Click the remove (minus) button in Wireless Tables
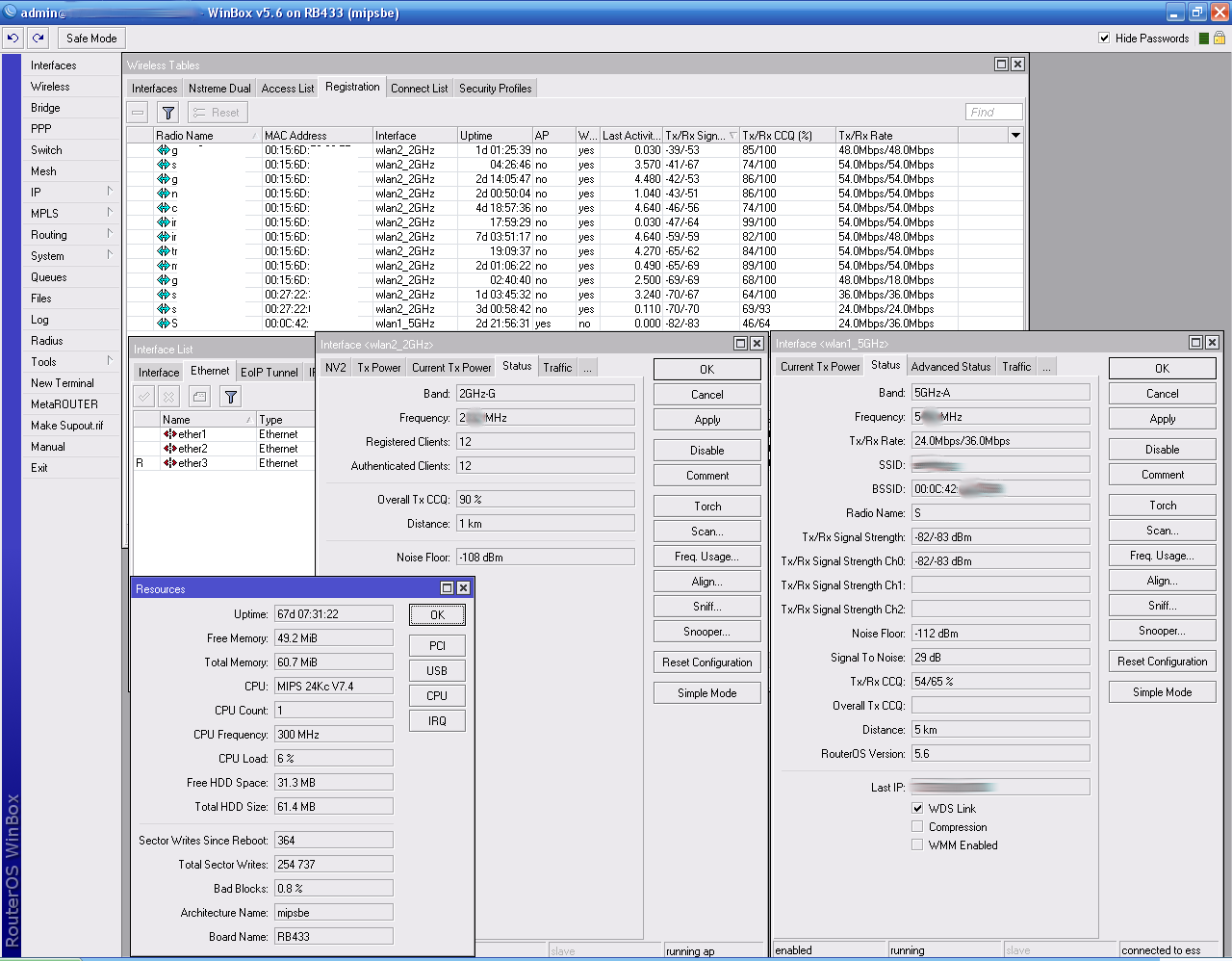1232x961 pixels. pos(139,113)
